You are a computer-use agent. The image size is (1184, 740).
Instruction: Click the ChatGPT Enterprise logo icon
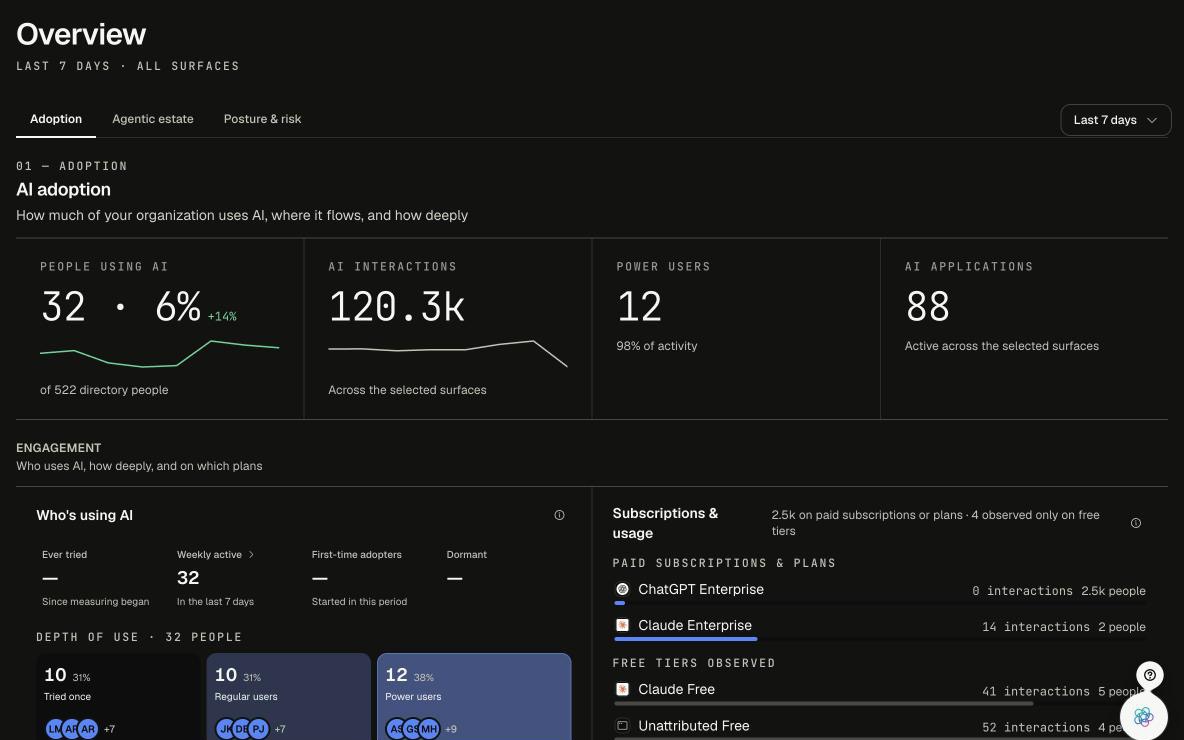pyautogui.click(x=622, y=589)
